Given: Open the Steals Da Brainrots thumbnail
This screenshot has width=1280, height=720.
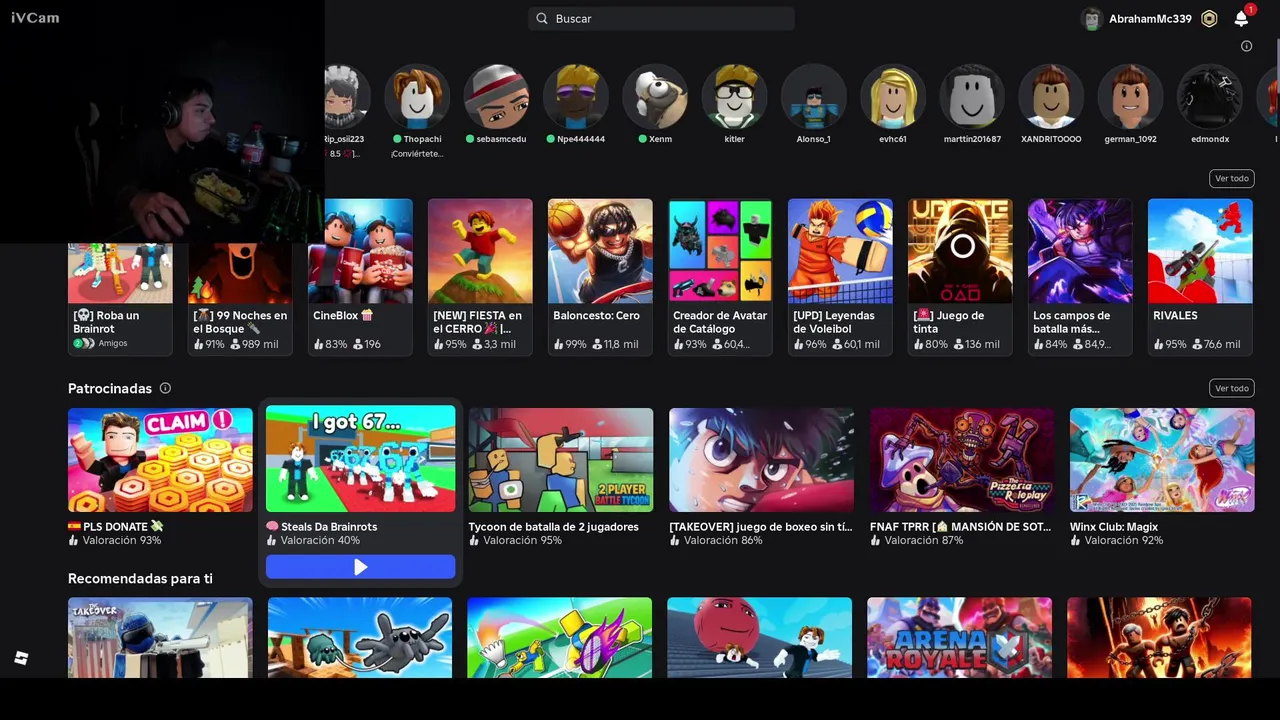Looking at the screenshot, I should [x=360, y=459].
